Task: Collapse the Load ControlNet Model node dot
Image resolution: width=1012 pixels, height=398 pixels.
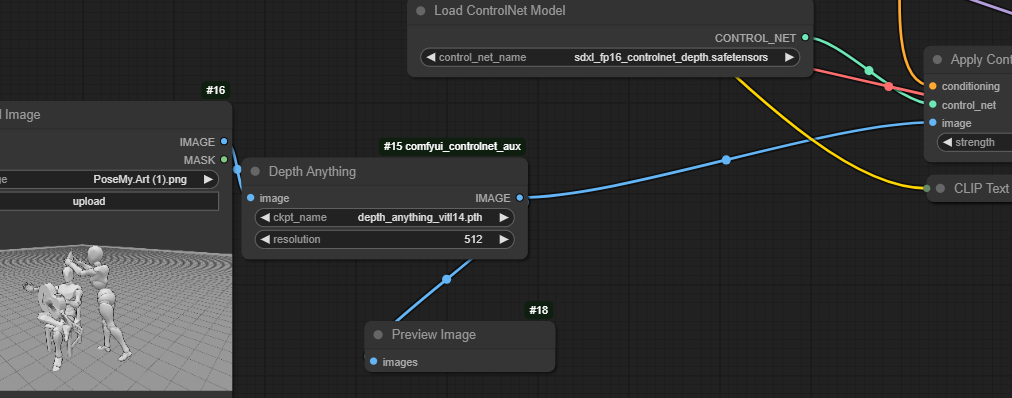Action: click(421, 11)
